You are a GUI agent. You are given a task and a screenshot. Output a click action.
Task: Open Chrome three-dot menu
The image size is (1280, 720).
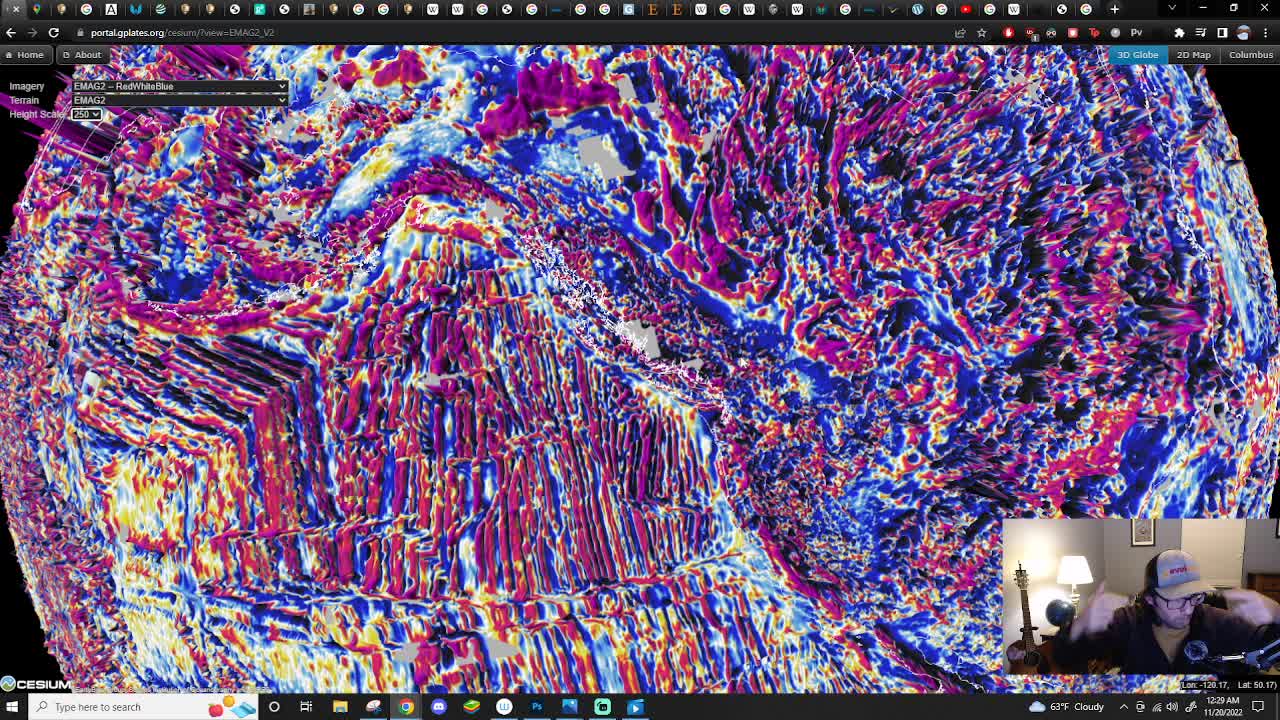click(1265, 33)
